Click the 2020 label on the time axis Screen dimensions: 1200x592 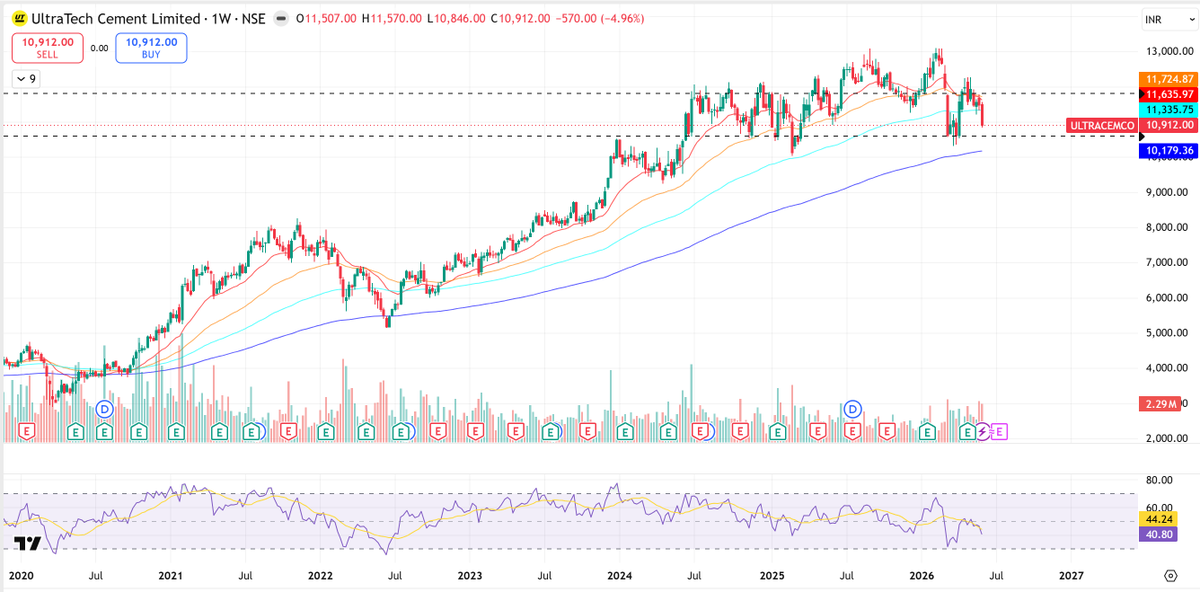click(x=19, y=576)
